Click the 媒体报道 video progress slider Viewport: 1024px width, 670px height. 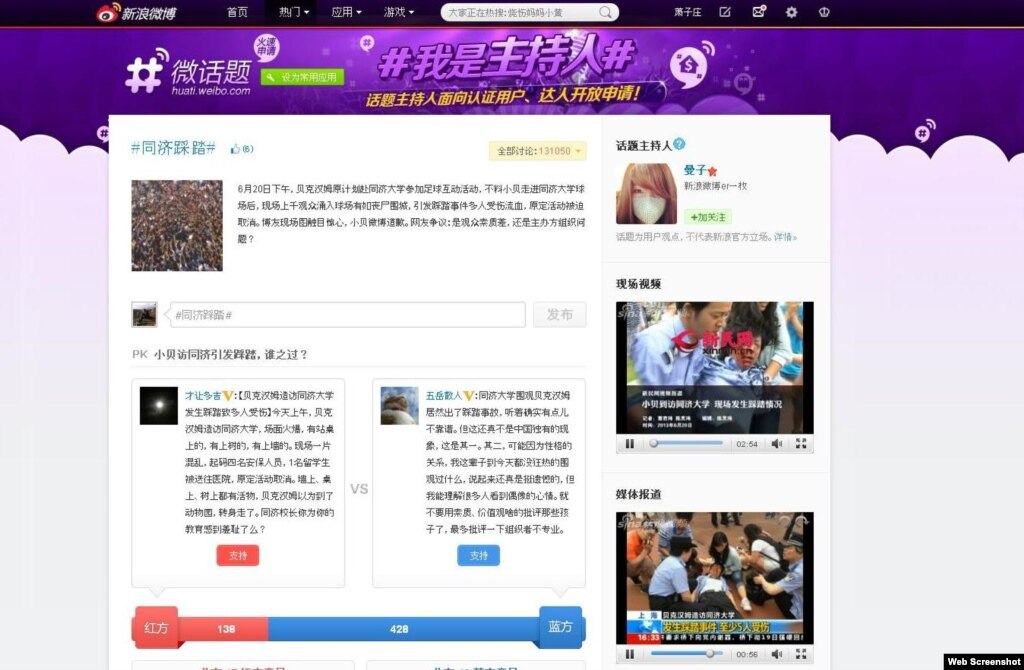tap(686, 654)
